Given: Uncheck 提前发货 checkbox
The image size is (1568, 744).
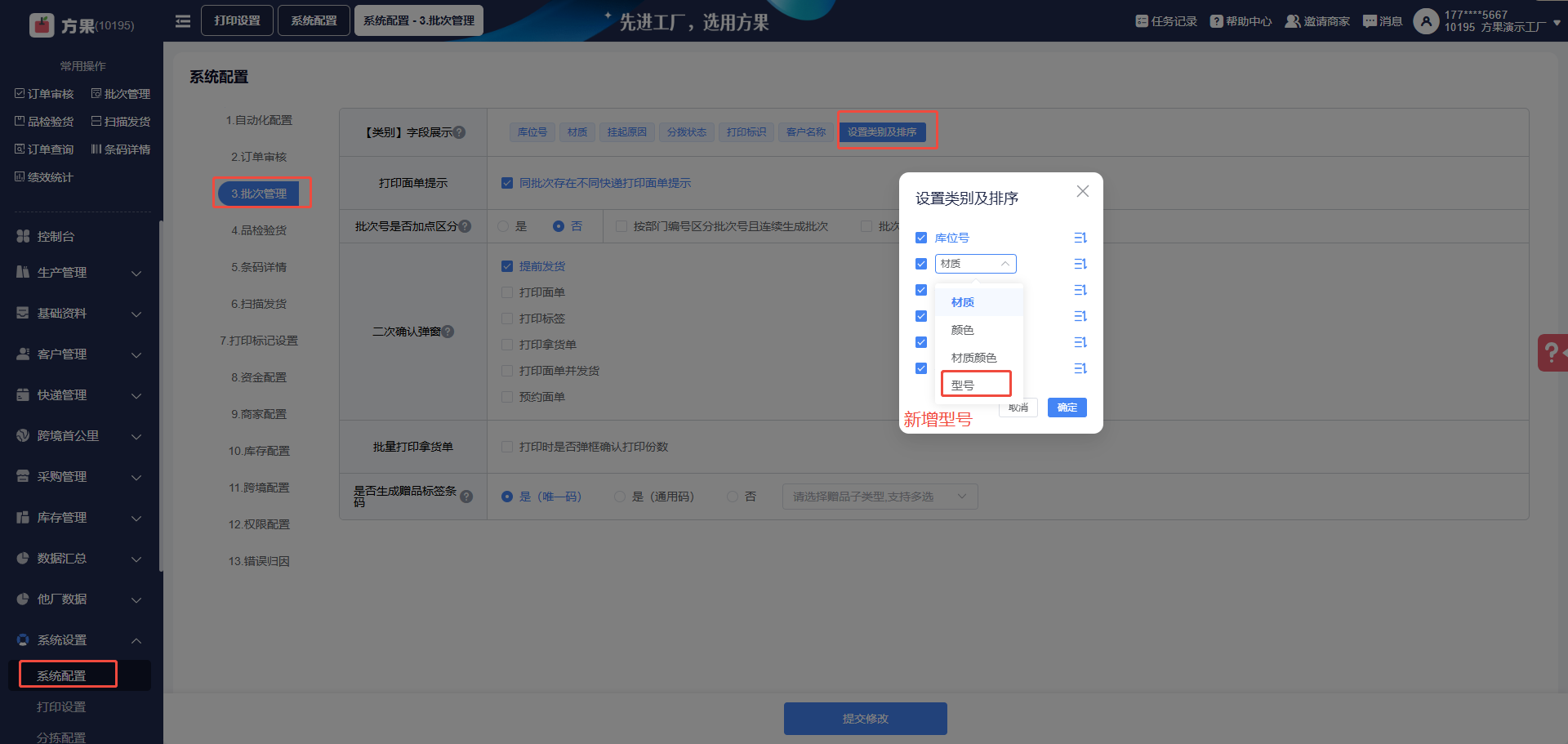Looking at the screenshot, I should click(507, 266).
